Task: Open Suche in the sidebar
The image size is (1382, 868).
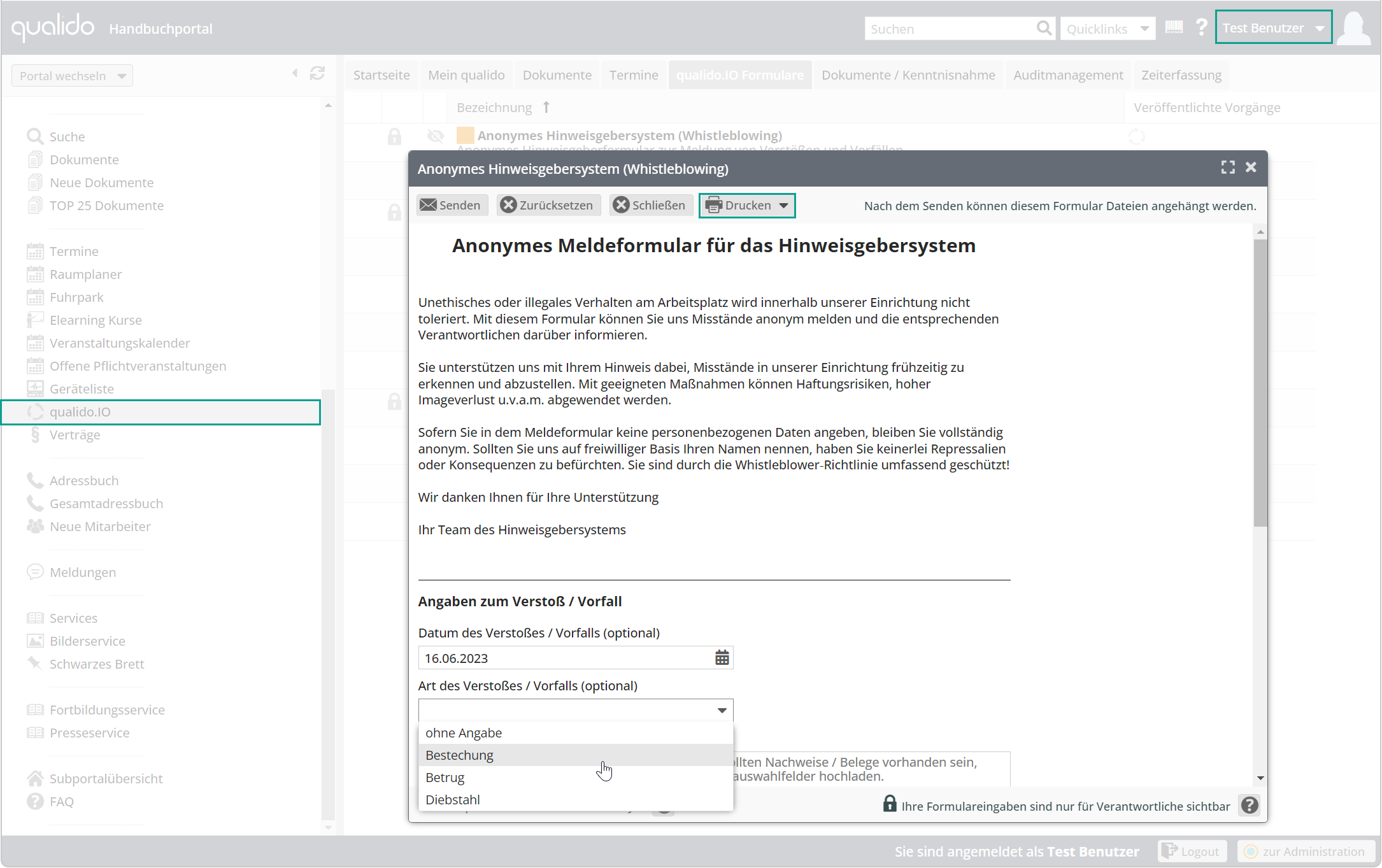Action: [x=67, y=137]
